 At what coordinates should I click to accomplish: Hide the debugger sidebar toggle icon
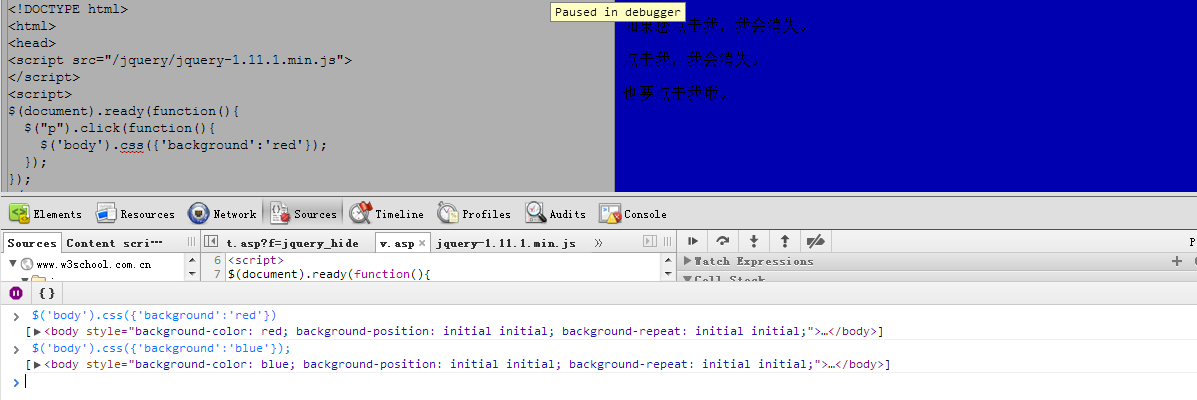[650, 241]
